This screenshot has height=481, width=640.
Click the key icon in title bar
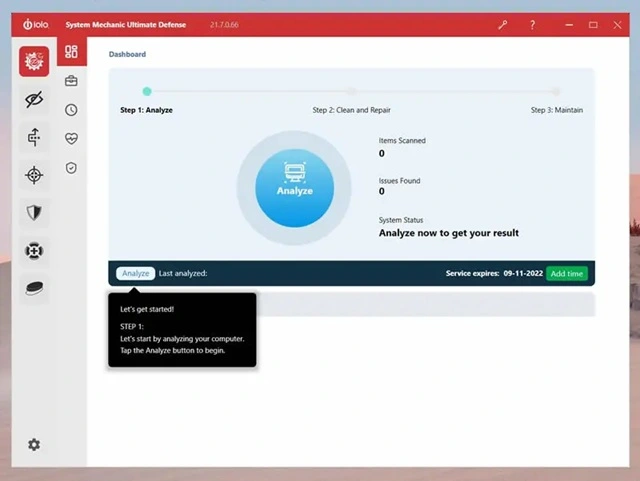503,24
